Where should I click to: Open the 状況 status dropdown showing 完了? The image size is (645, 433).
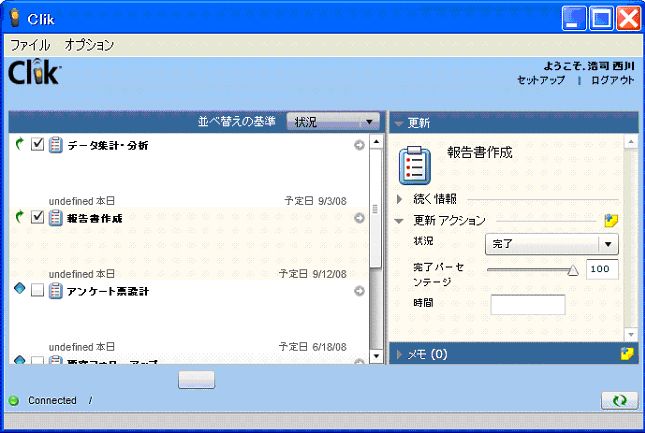(x=552, y=244)
